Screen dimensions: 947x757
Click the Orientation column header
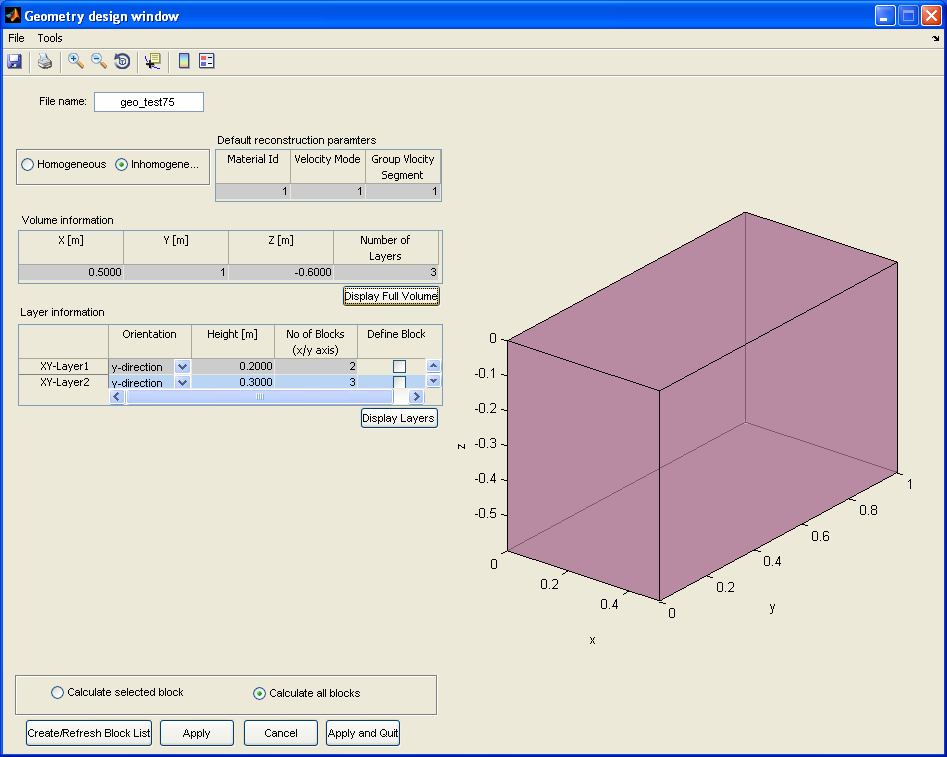point(150,342)
